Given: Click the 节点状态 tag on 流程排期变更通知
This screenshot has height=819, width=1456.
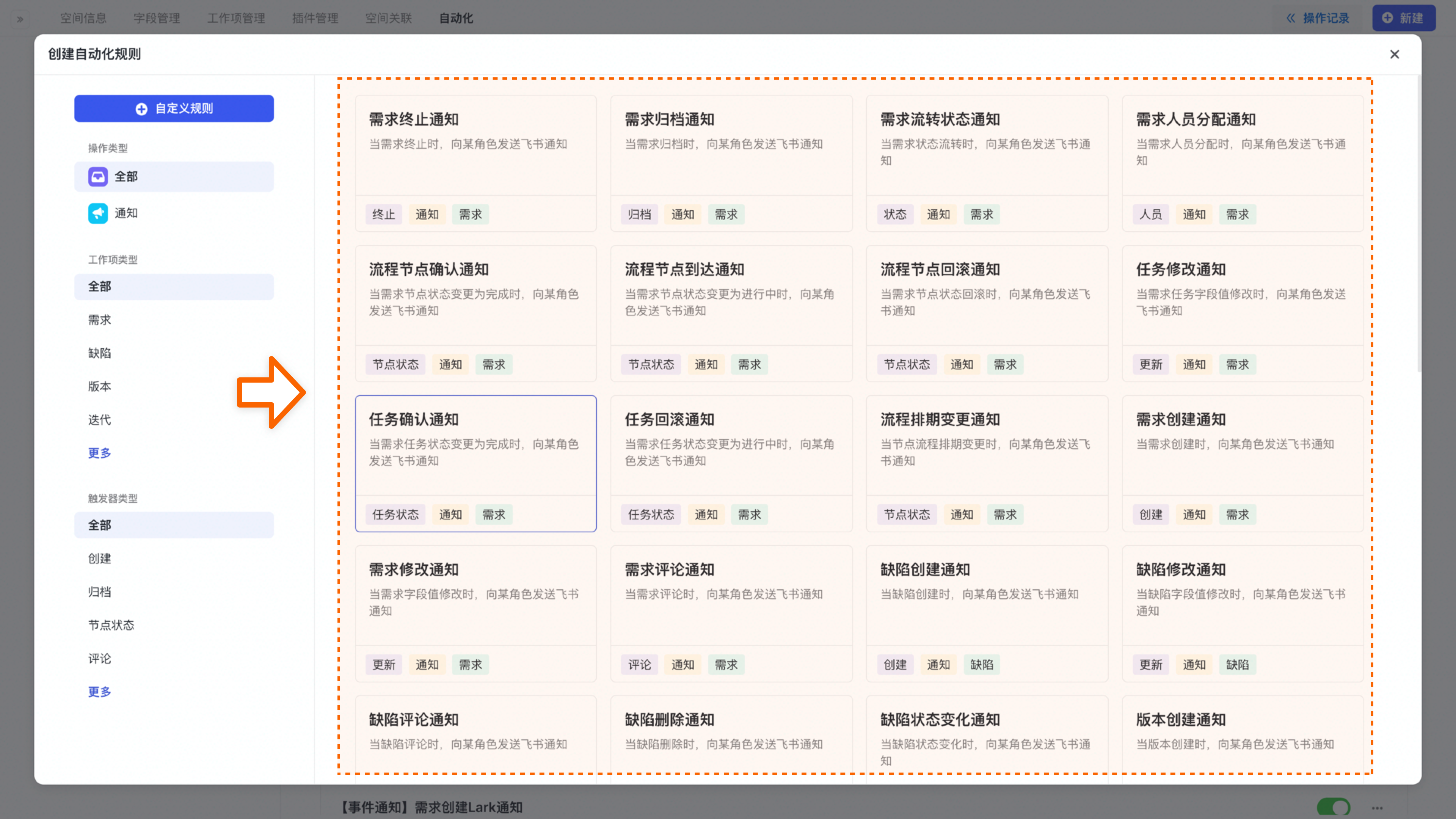Looking at the screenshot, I should [907, 515].
